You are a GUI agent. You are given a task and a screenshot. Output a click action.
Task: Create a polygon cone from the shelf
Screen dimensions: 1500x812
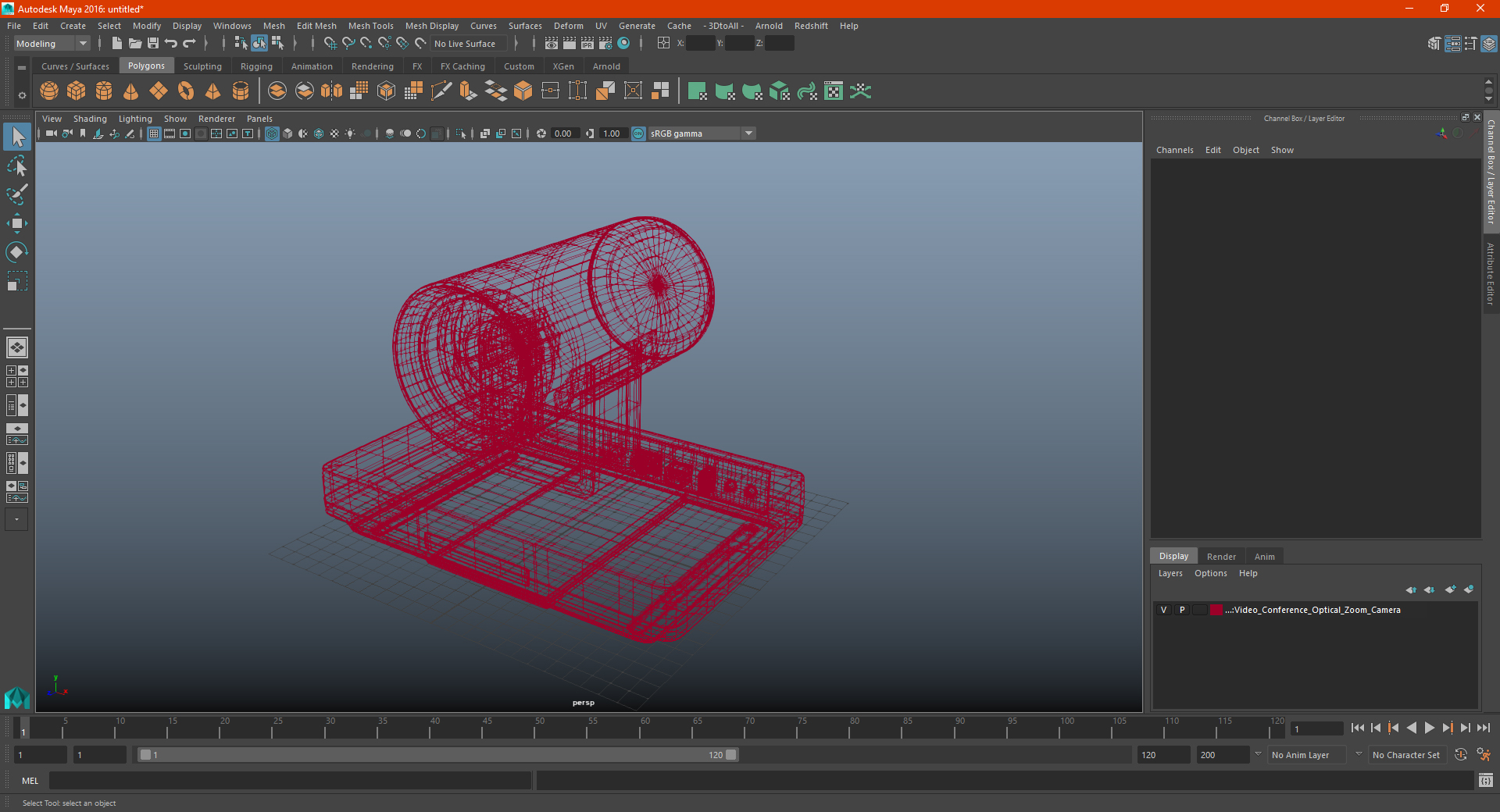(131, 91)
